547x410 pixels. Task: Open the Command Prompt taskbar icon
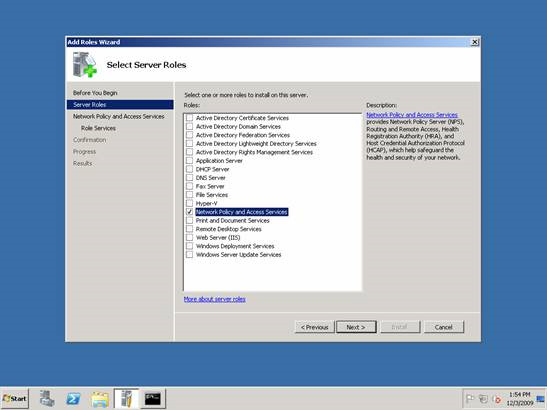pos(153,398)
